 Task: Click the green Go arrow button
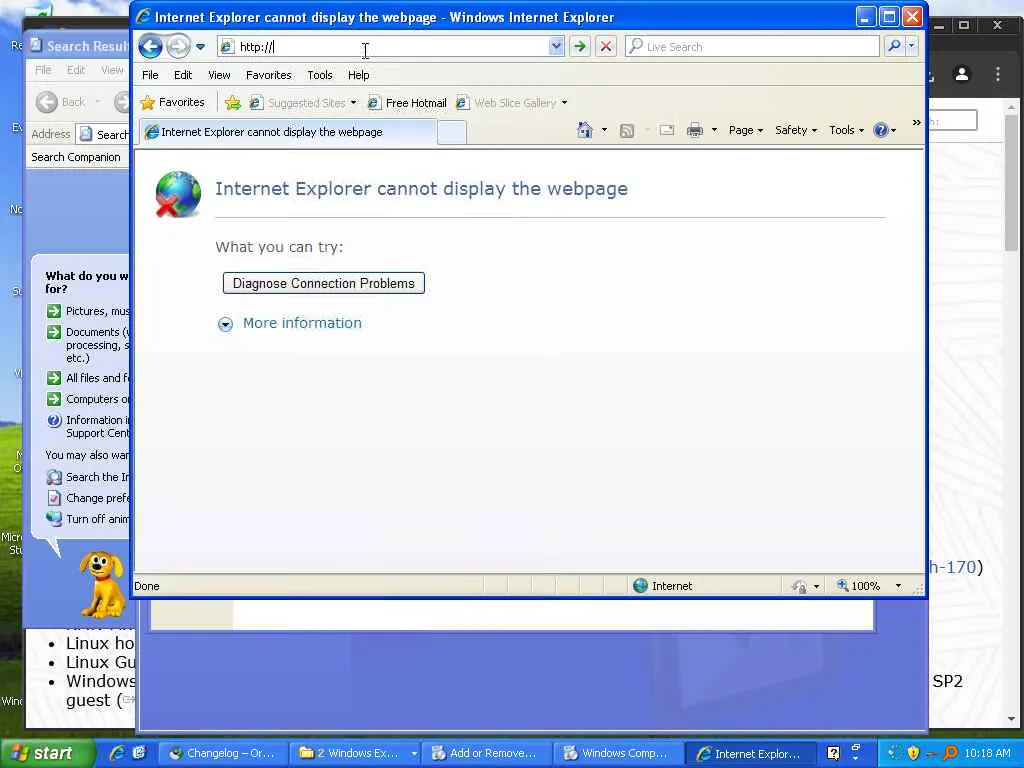579,46
